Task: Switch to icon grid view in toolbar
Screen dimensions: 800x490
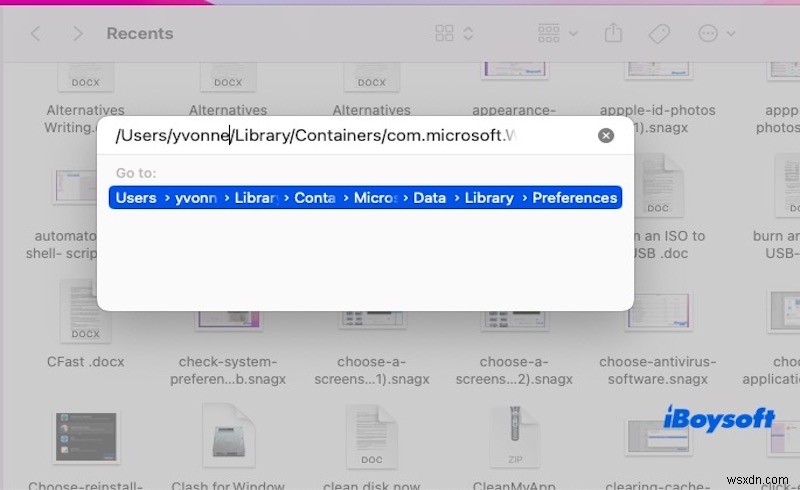Action: [444, 34]
